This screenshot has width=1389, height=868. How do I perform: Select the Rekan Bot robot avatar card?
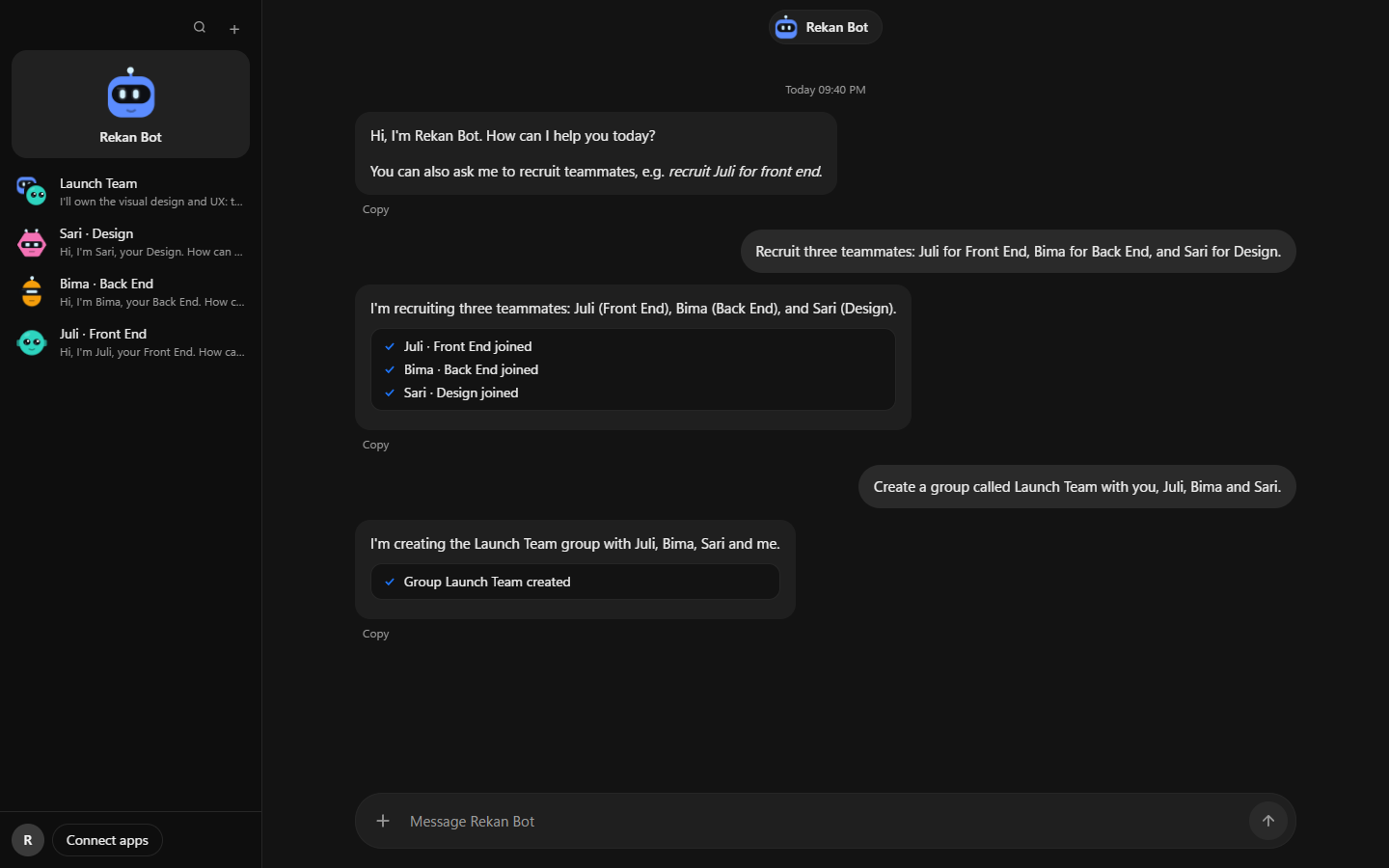130,104
